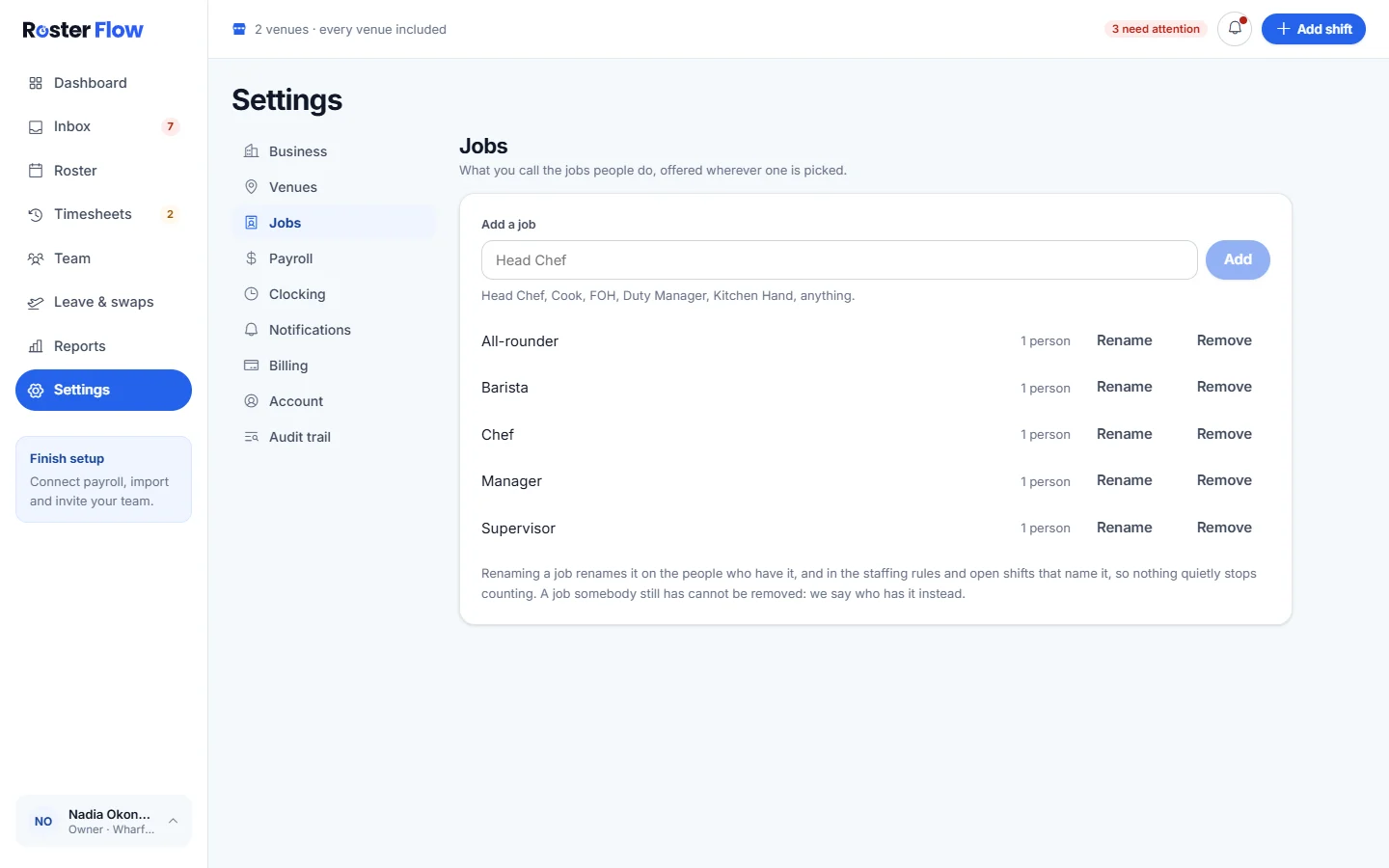Screen dimensions: 1389x868
Task: Switch to Billing settings tab
Action: tap(334, 366)
